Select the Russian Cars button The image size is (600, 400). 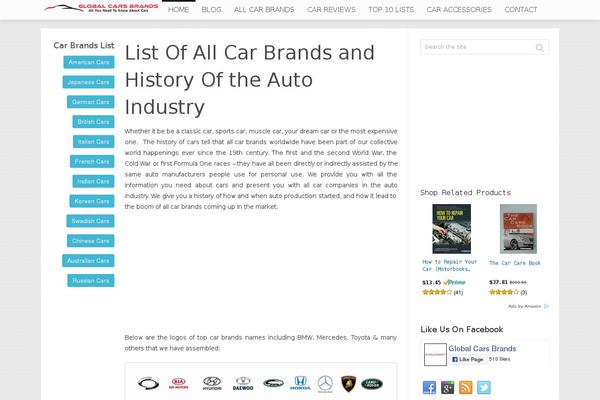pos(91,281)
